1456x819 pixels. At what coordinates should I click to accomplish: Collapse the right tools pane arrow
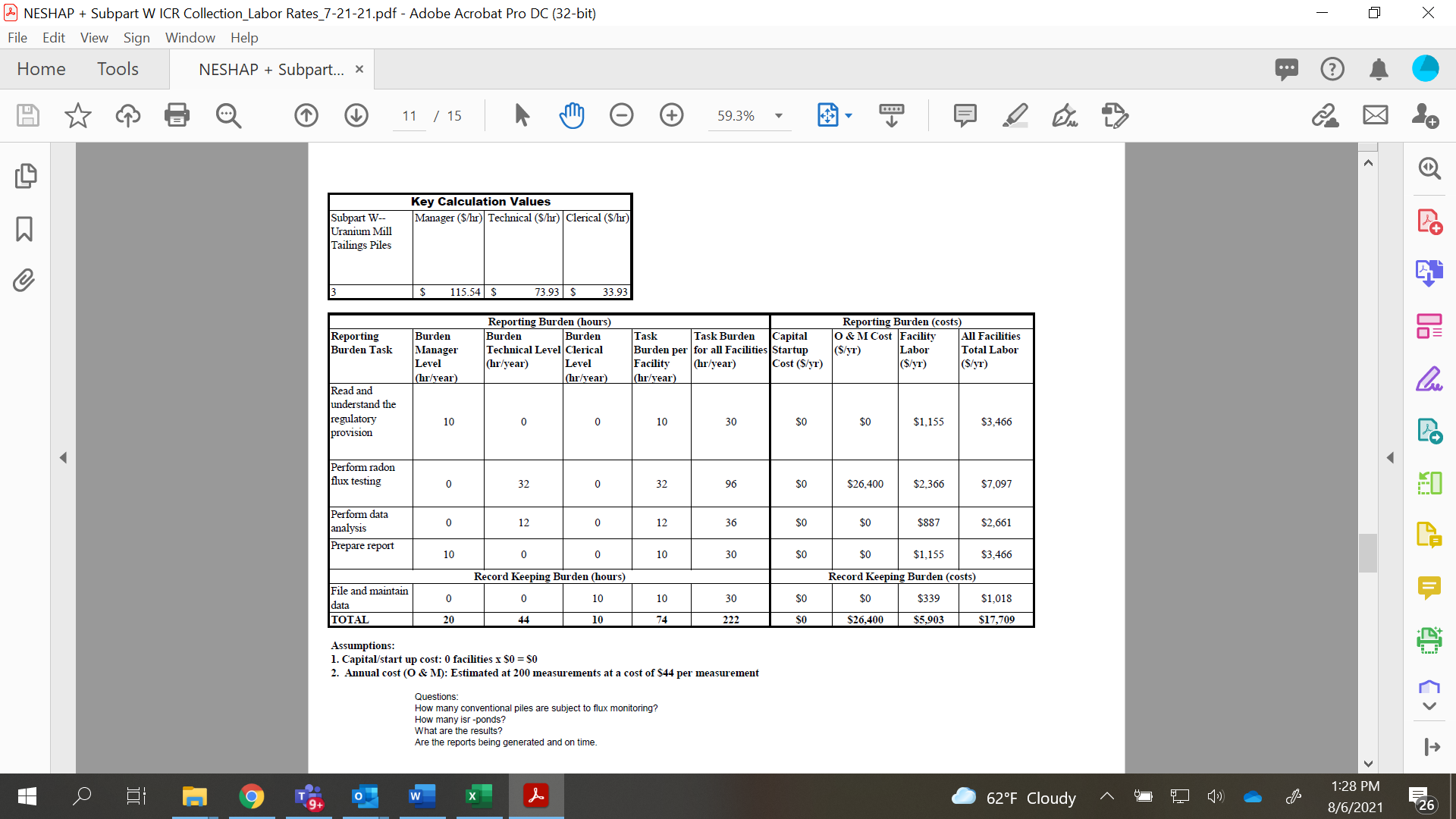point(1390,457)
